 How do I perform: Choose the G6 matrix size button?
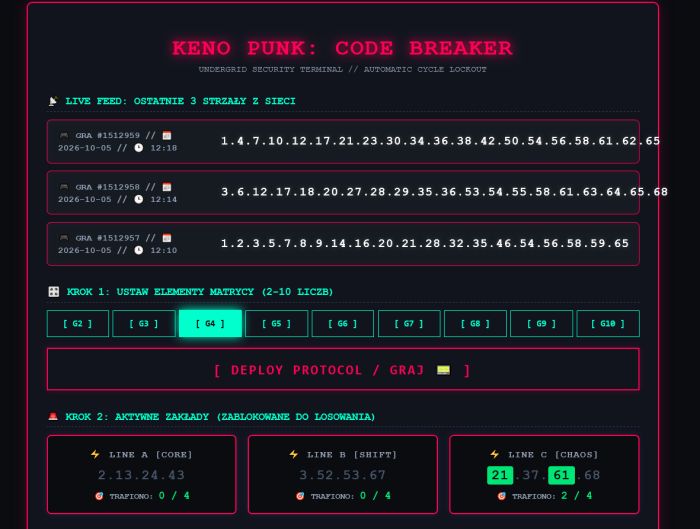(x=343, y=324)
